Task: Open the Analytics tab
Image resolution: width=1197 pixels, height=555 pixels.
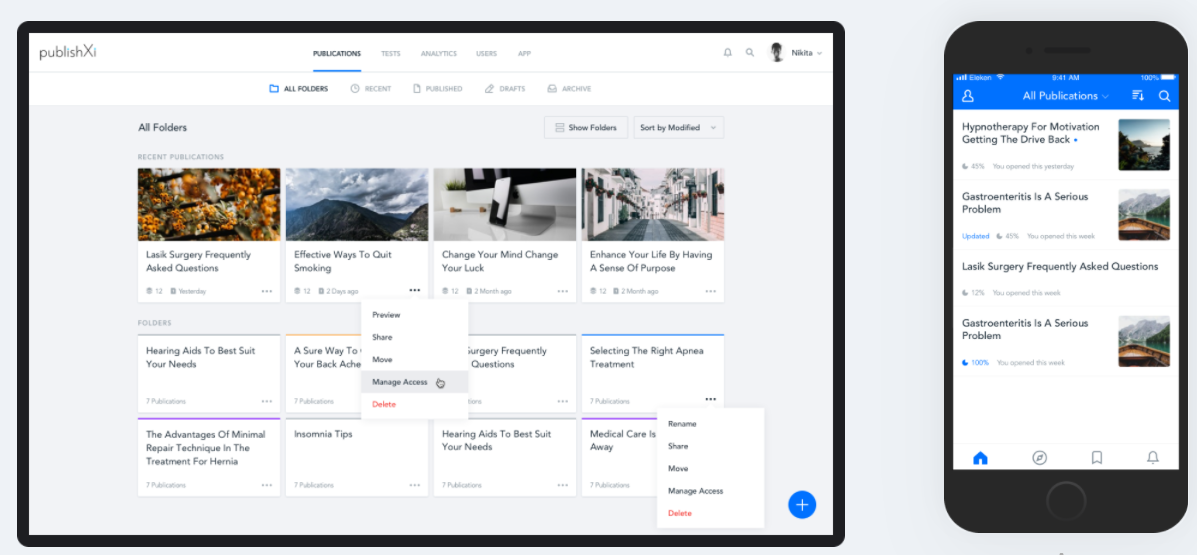Action: point(438,53)
